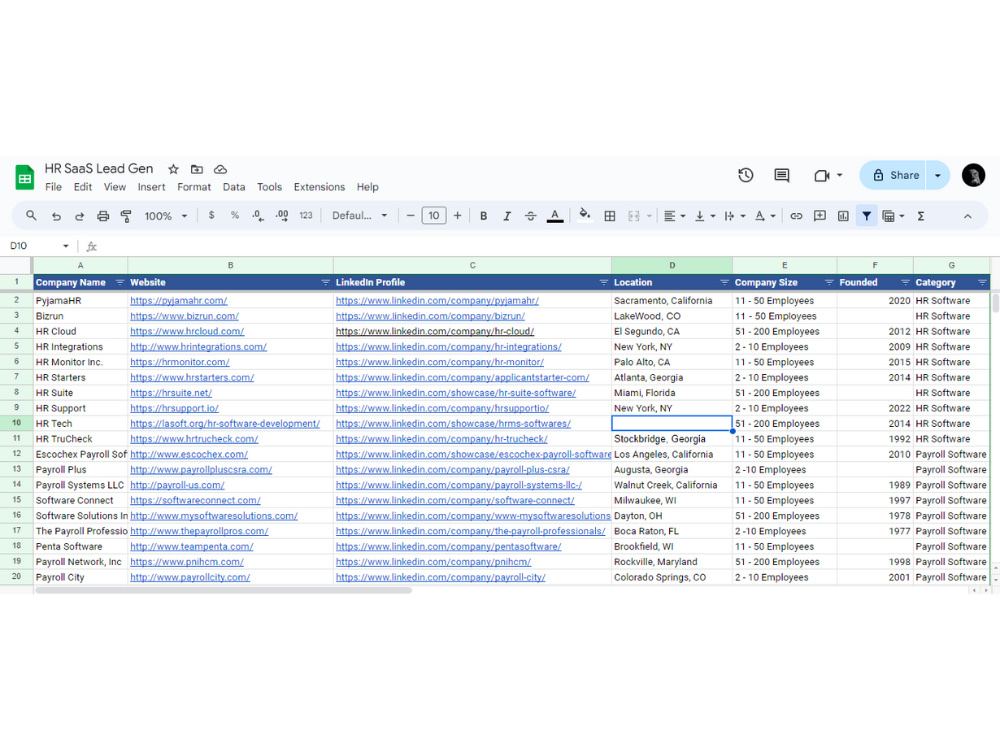Viewport: 1000px width, 750px height.
Task: Open the pyjamahr.com website link
Action: [179, 300]
